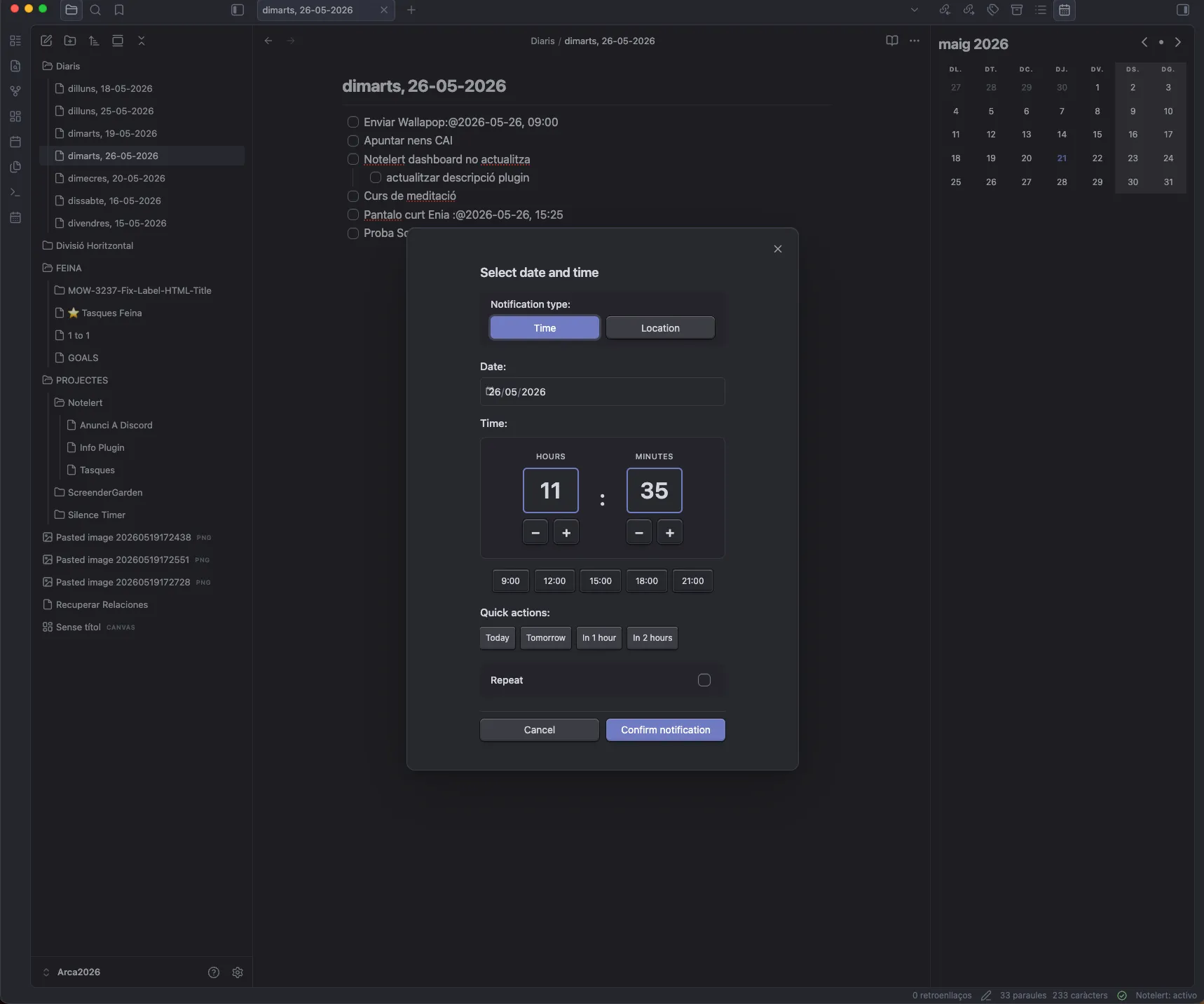
Task: Open outline panel in right sidebar
Action: (x=1041, y=10)
